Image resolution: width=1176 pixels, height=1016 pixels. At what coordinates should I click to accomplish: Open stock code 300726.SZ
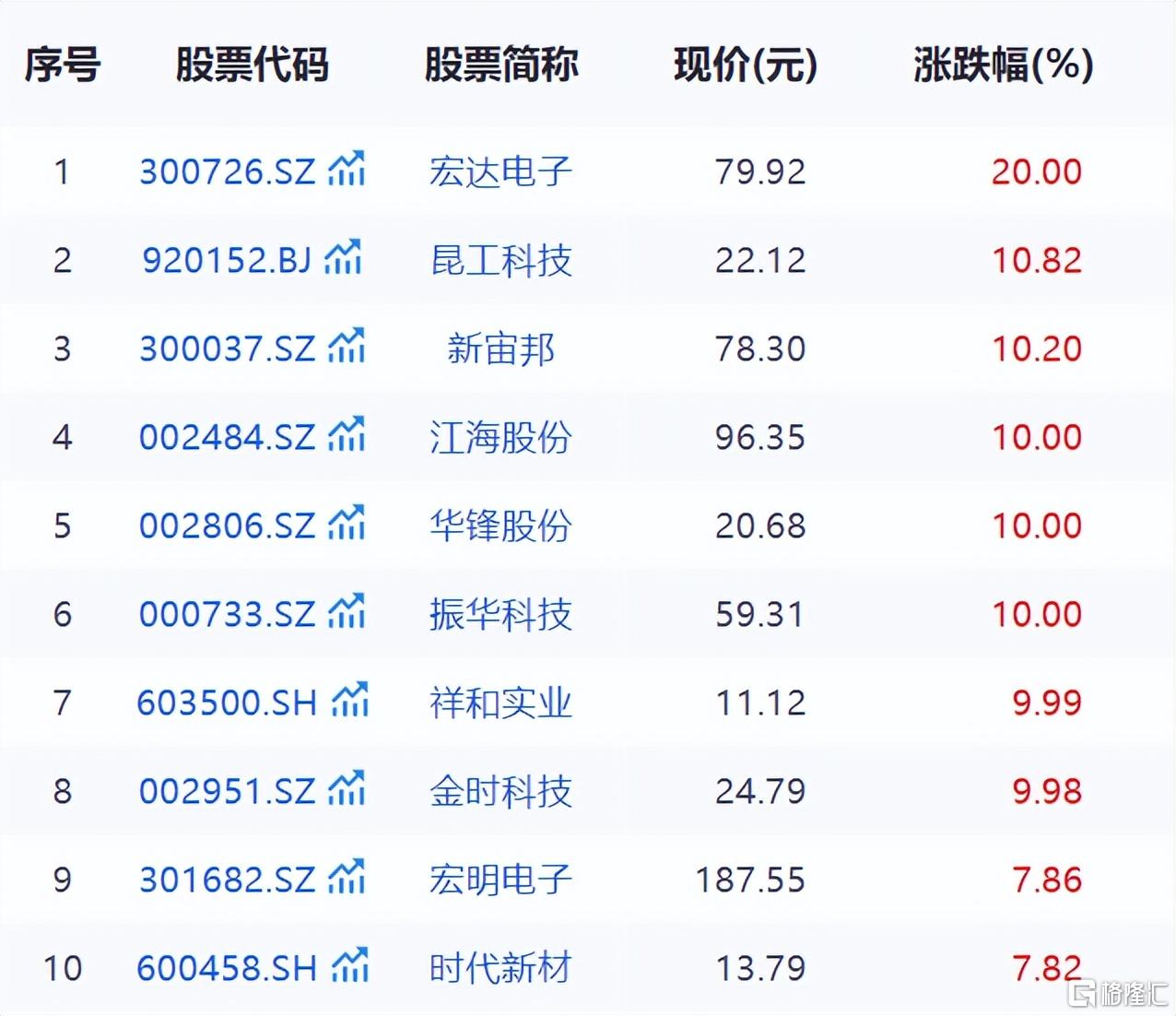click(227, 171)
